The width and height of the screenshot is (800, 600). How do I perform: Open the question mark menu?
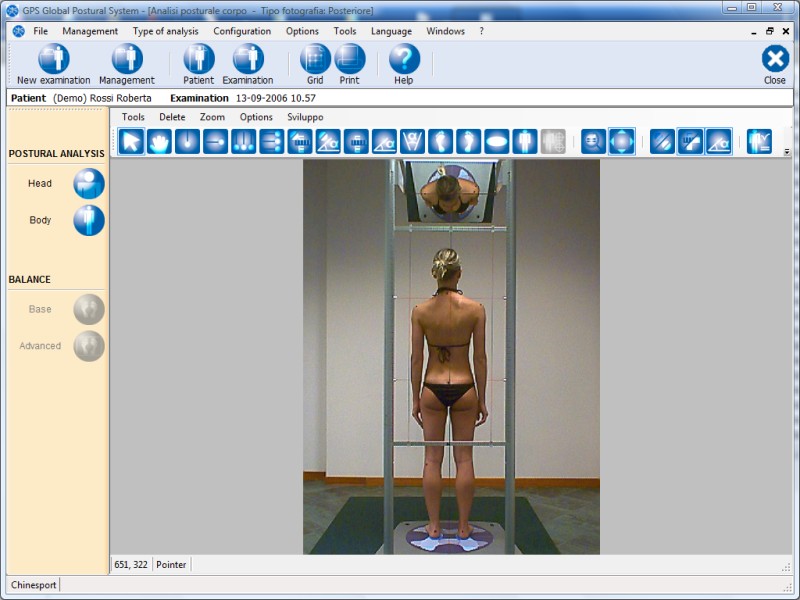(x=481, y=31)
